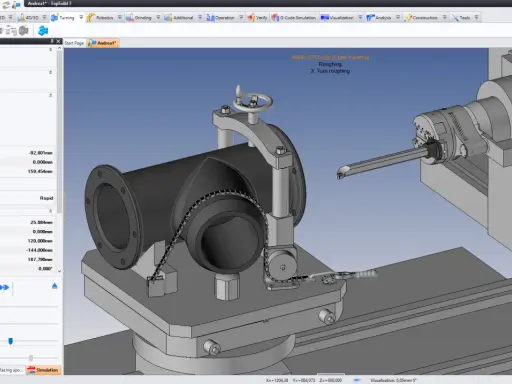The image size is (512, 384).
Task: Click the Analysis tab icon
Action: click(x=370, y=18)
